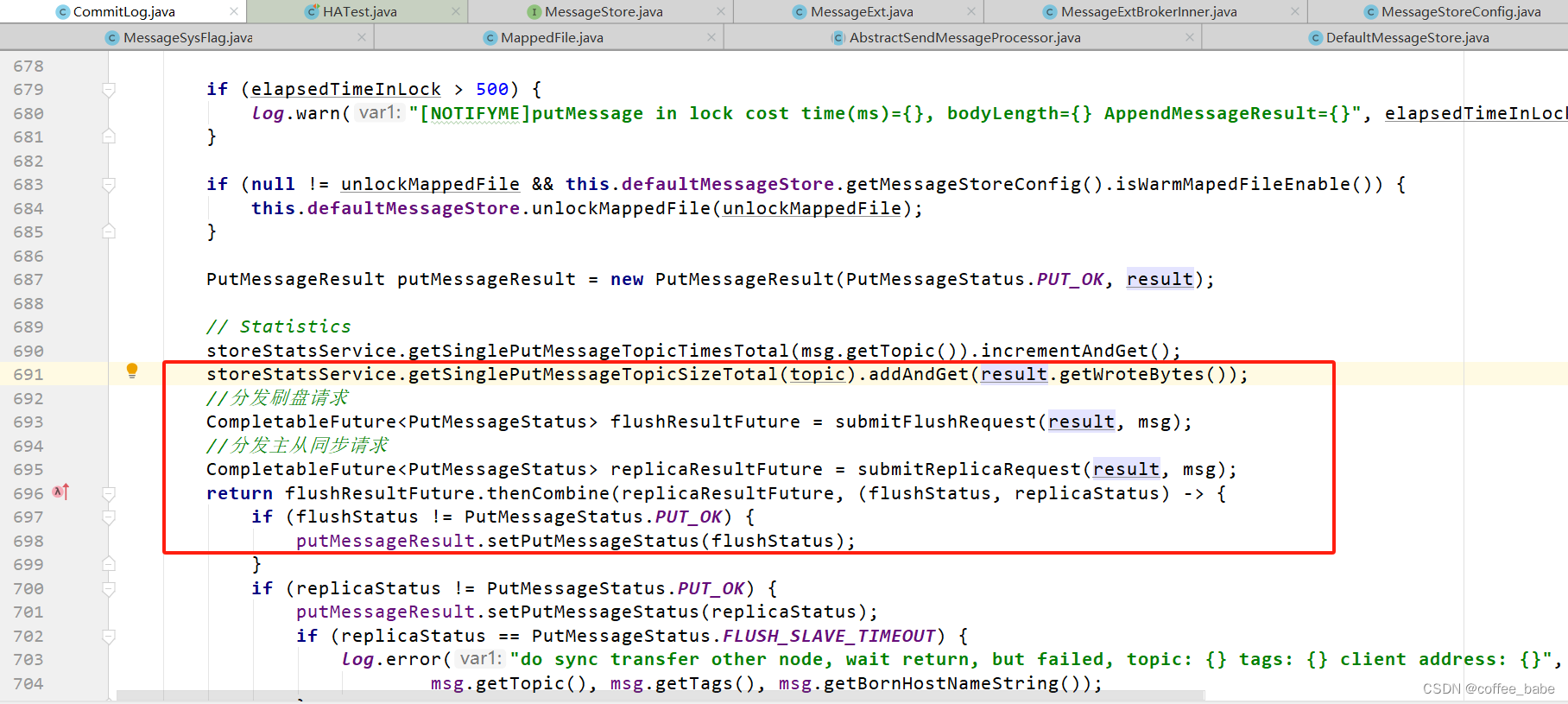This screenshot has height=704, width=1568.
Task: Click the 分发刷盘请求 comment on line 692
Action: point(278,397)
